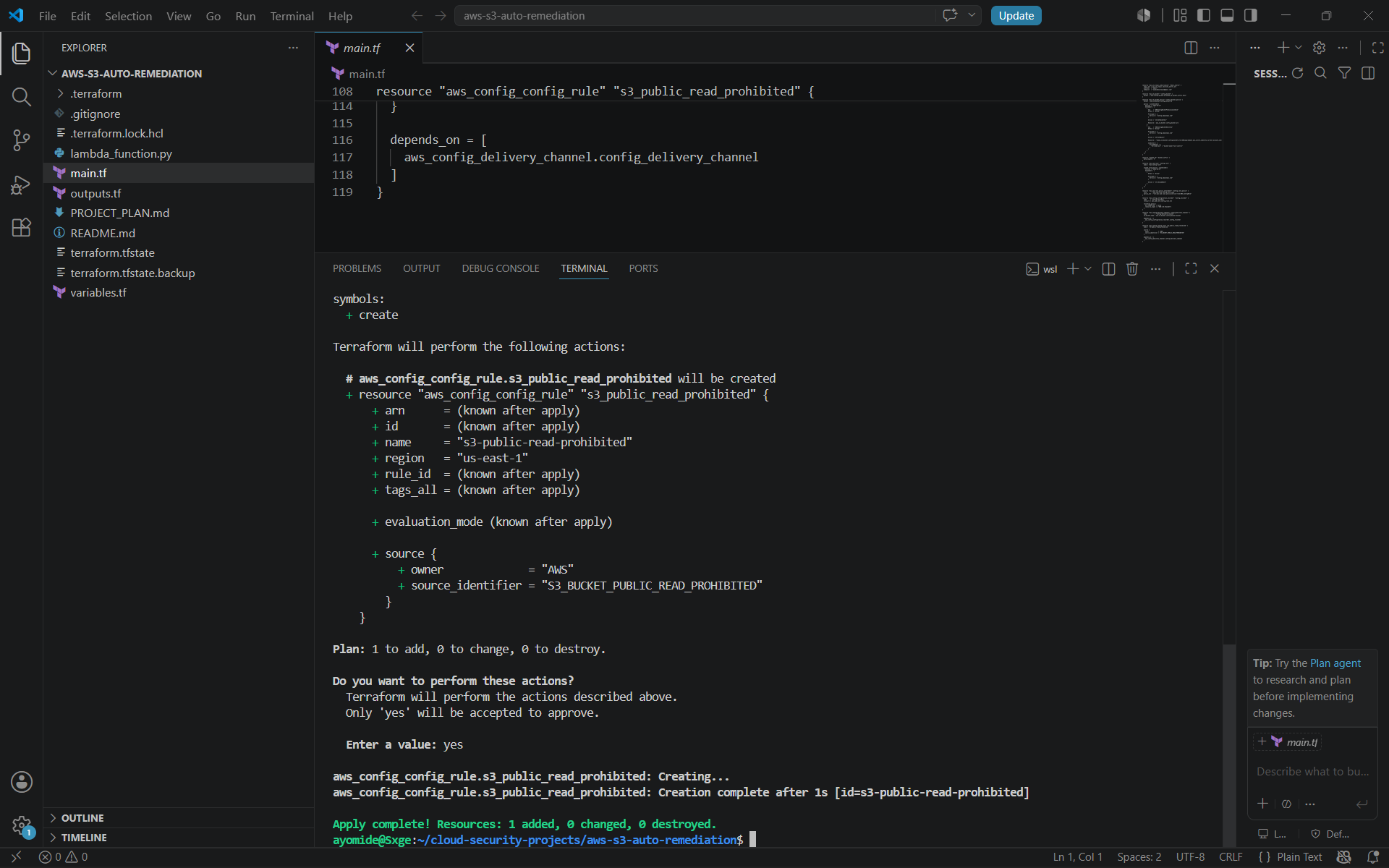The width and height of the screenshot is (1389, 868).
Task: Refresh the chat sessions list
Action: 1297,73
